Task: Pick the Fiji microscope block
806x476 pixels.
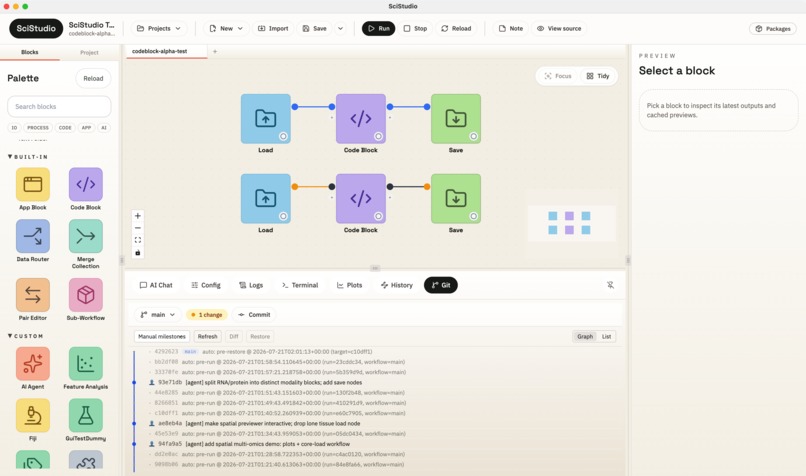Action: point(33,415)
